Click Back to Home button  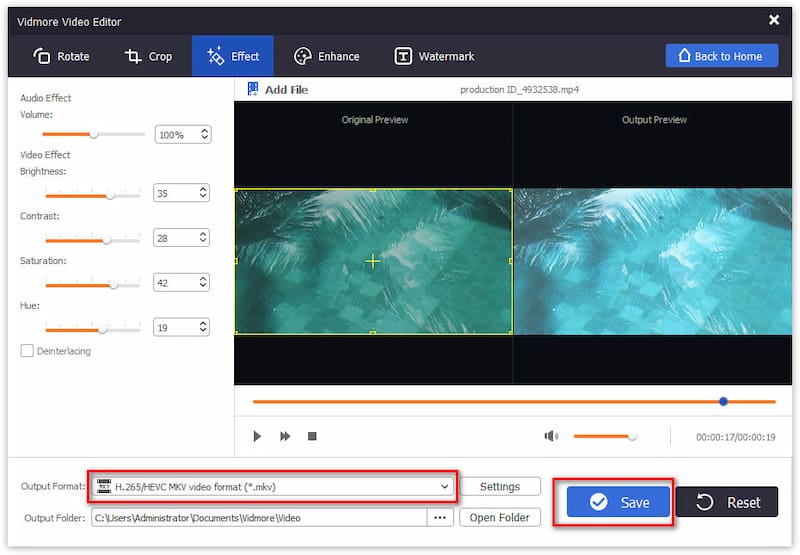pos(721,56)
